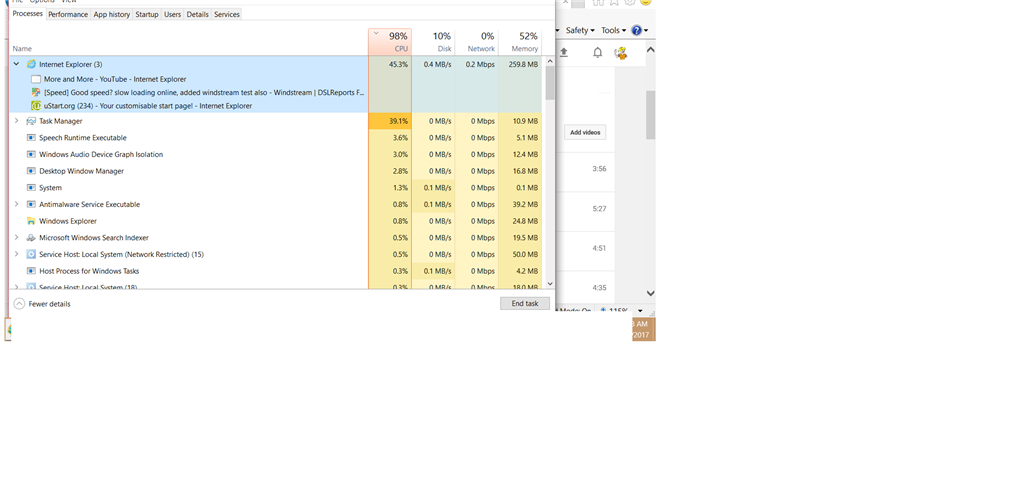Expand Antimalware Service Executable row

click(16, 204)
